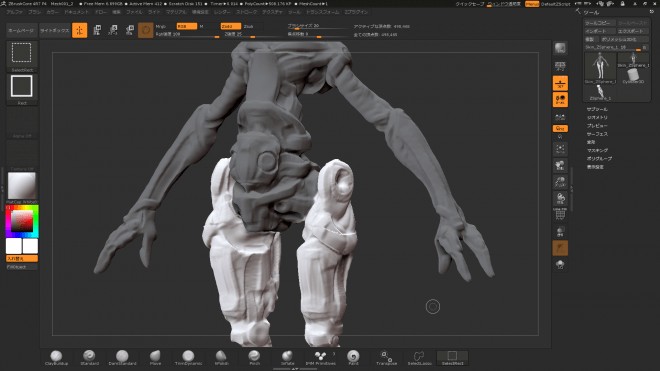The height and width of the screenshot is (371, 660).
Task: Click the ライトボックス button
Action: coord(55,30)
